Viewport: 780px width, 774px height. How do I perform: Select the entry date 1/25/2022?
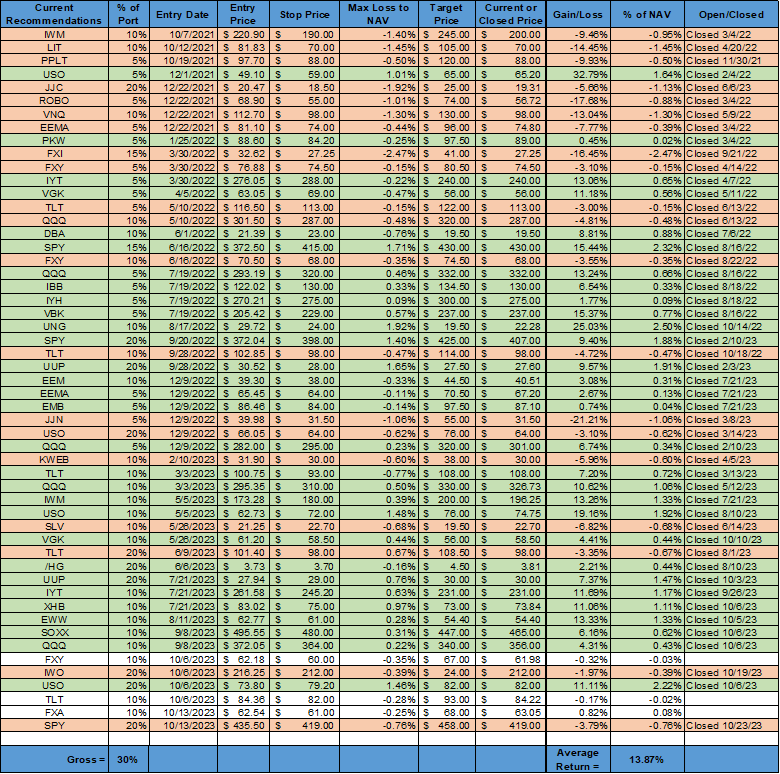tap(183, 140)
